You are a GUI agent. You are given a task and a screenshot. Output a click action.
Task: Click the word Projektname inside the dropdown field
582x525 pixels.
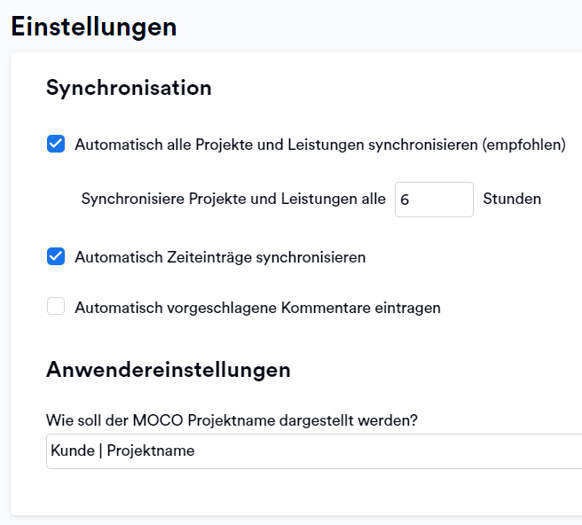(151, 451)
